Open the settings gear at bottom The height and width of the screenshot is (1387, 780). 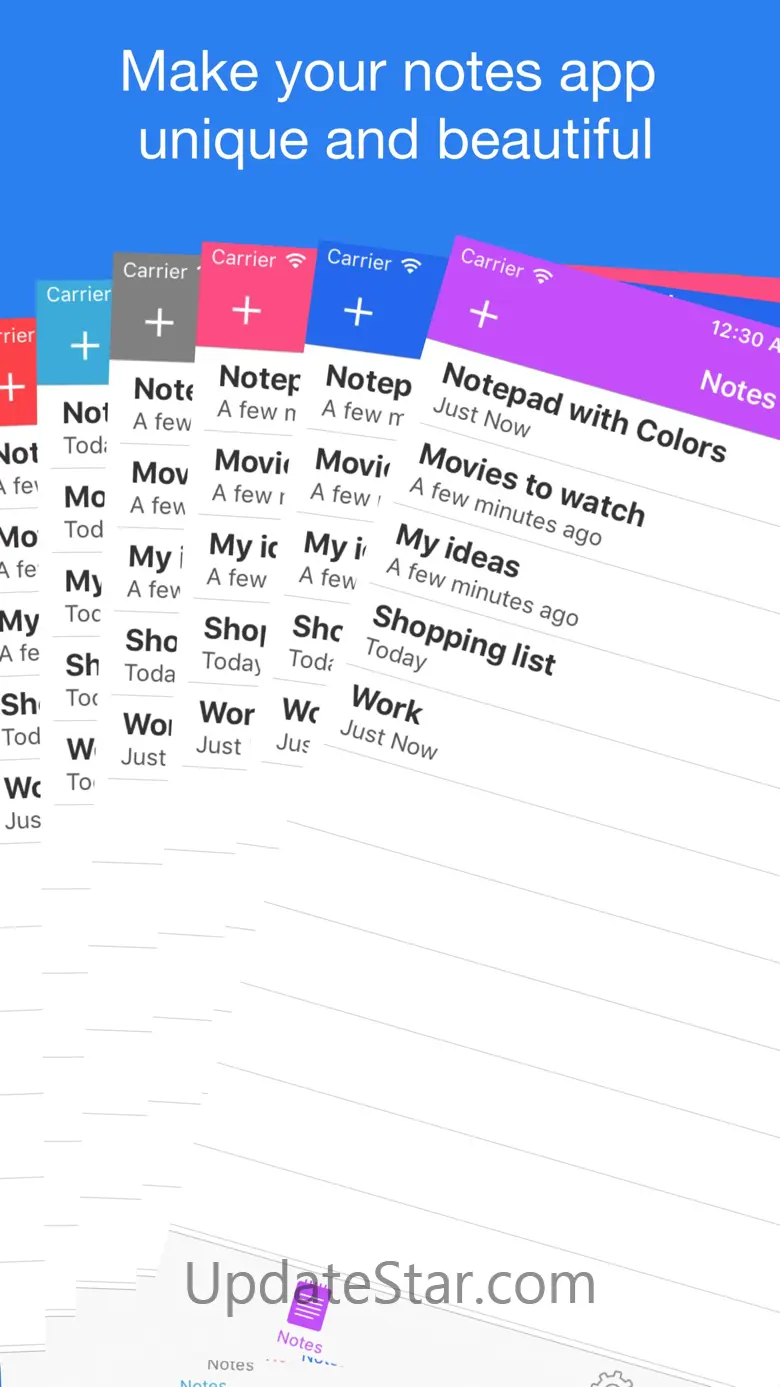pyautogui.click(x=611, y=1380)
